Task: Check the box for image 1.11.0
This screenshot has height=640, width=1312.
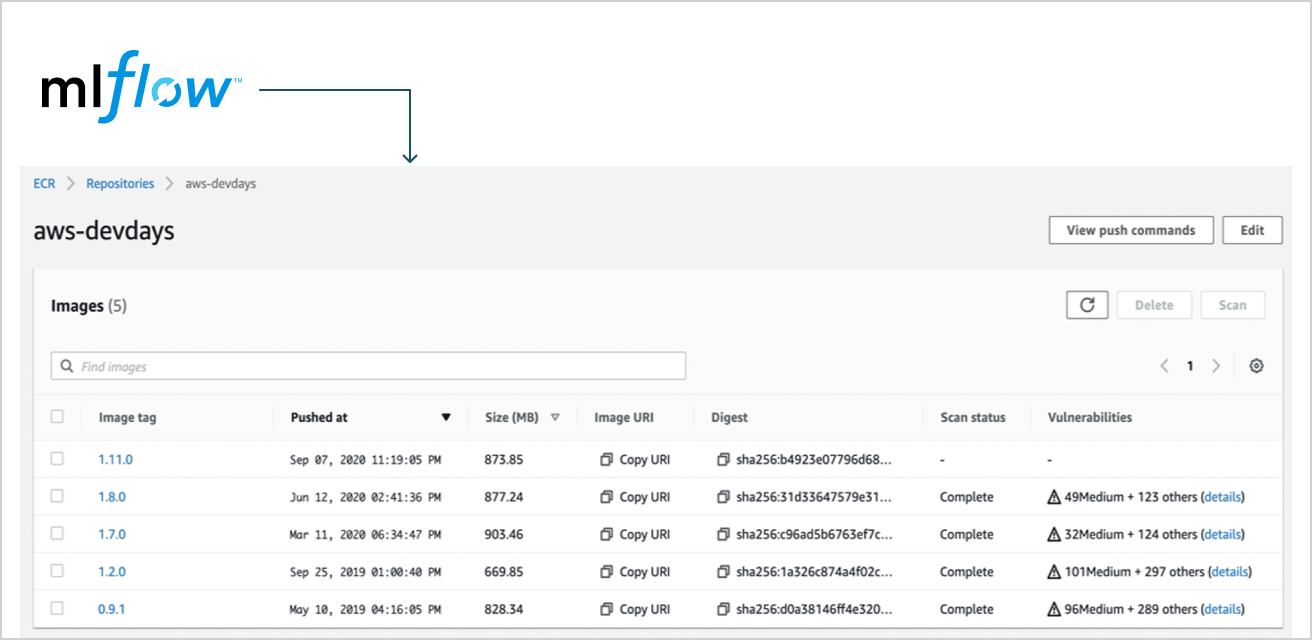Action: click(x=57, y=459)
